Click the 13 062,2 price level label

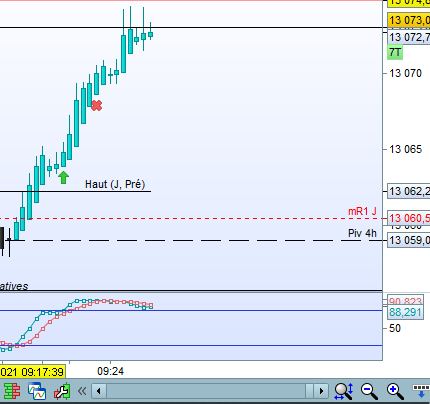pos(409,191)
